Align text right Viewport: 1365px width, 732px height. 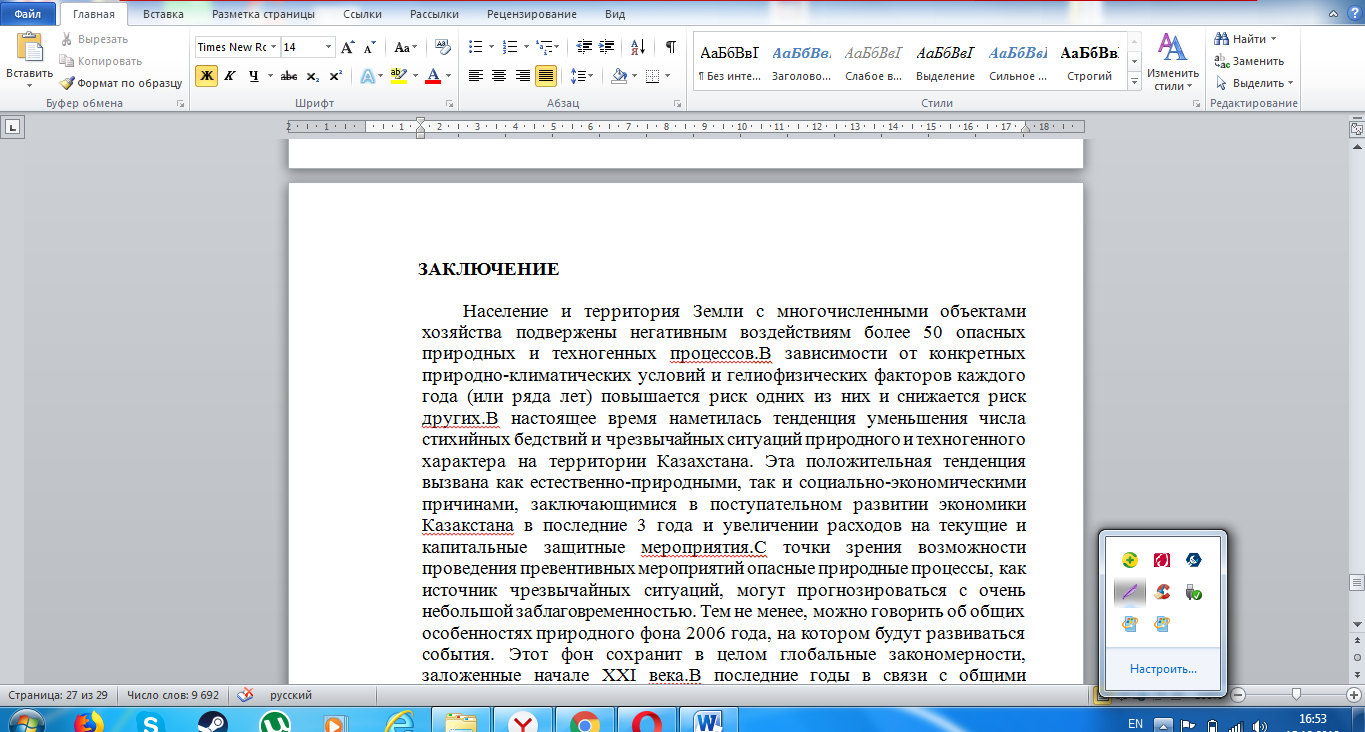point(522,76)
